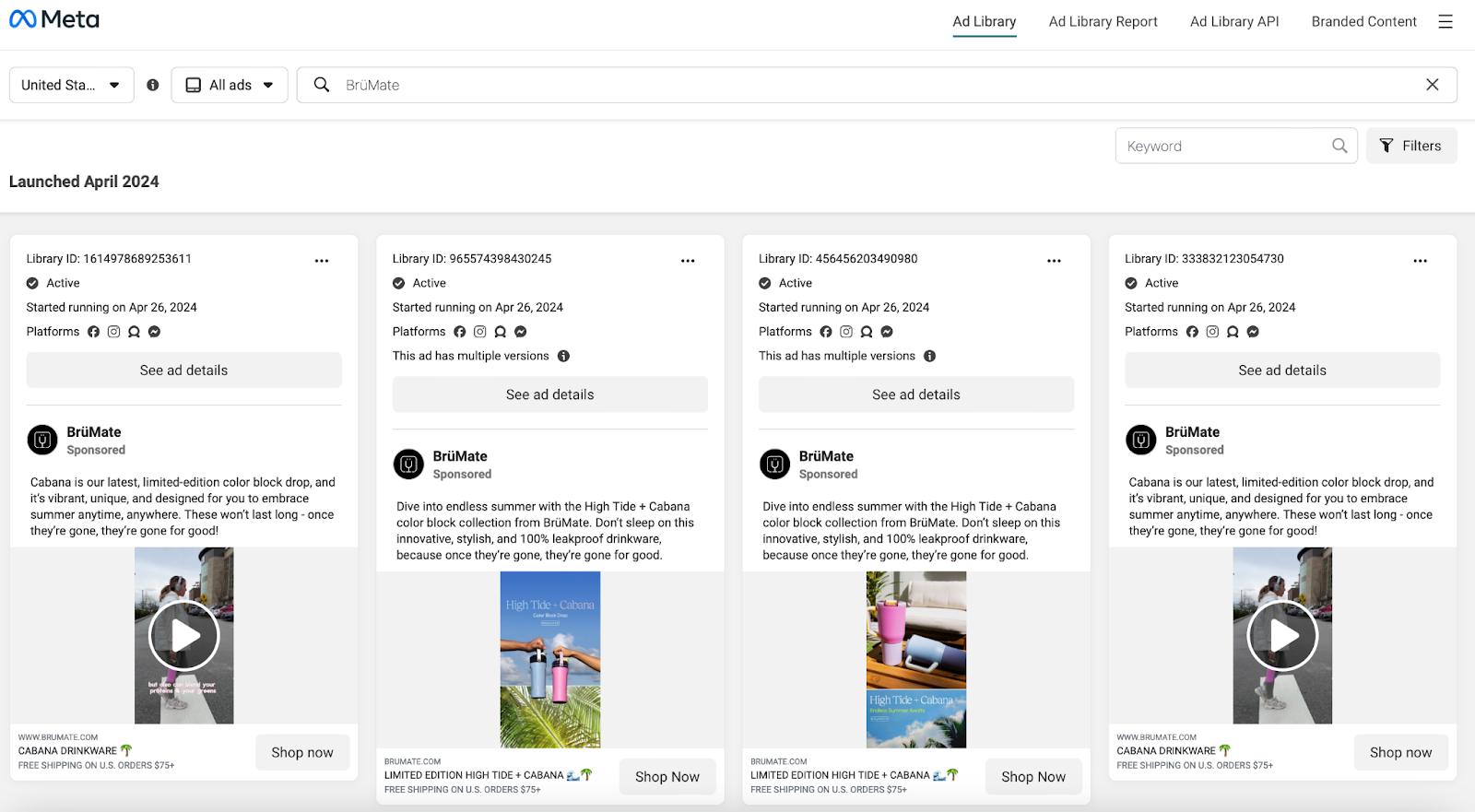
Task: Expand the United States country dropdown
Action: (71, 85)
